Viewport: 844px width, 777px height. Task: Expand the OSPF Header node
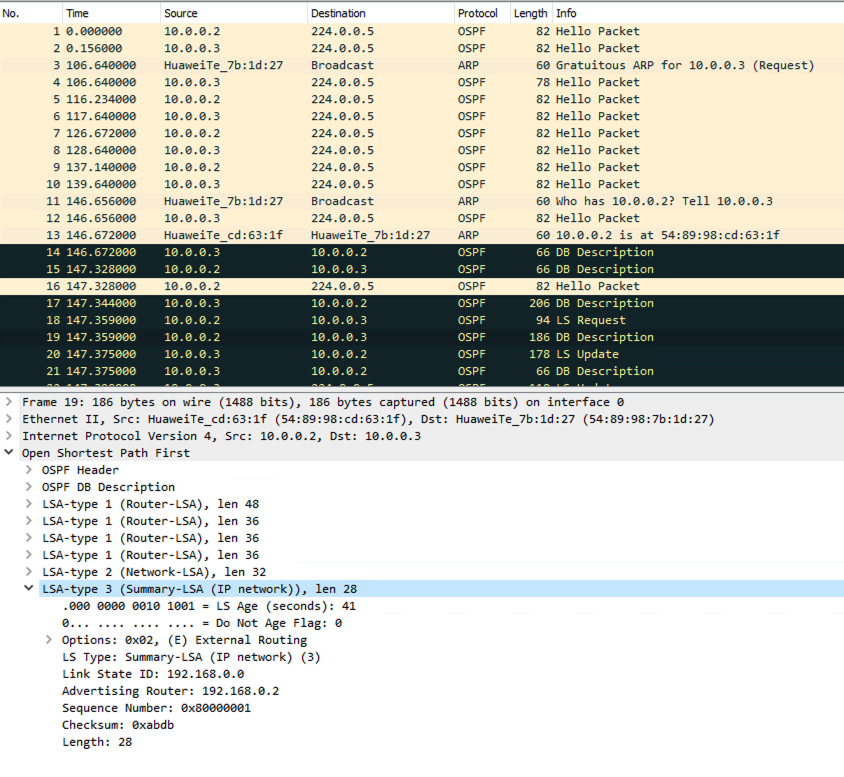pyautogui.click(x=29, y=470)
